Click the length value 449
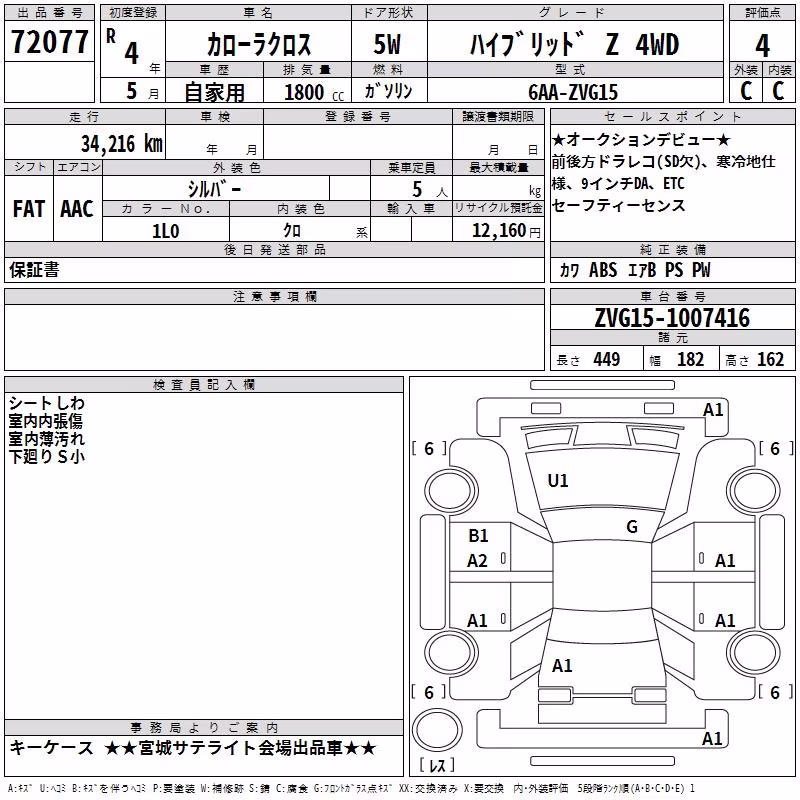This screenshot has height=800, width=800. [607, 360]
